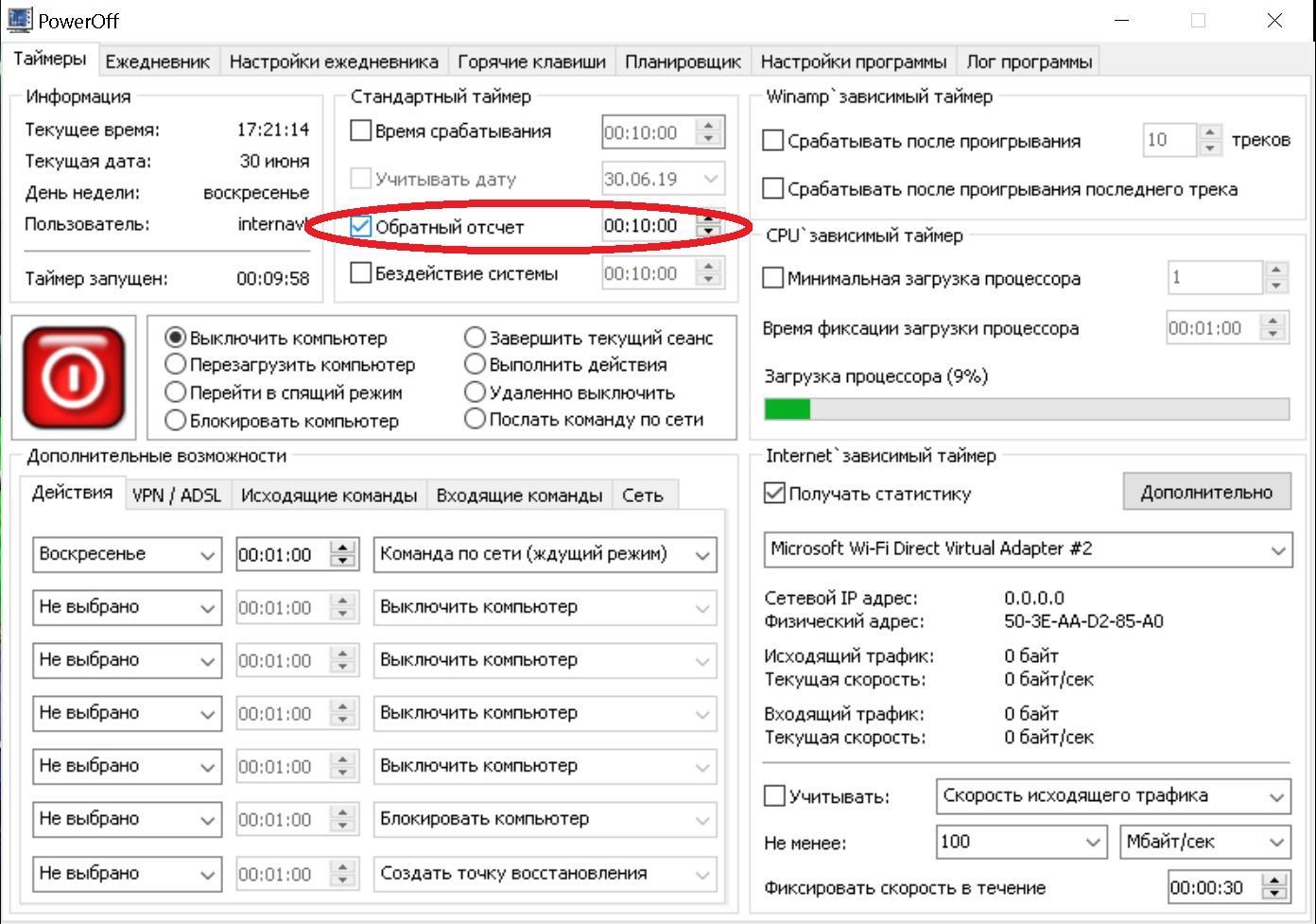
Task: Click the big red power button icon
Action: (74, 376)
